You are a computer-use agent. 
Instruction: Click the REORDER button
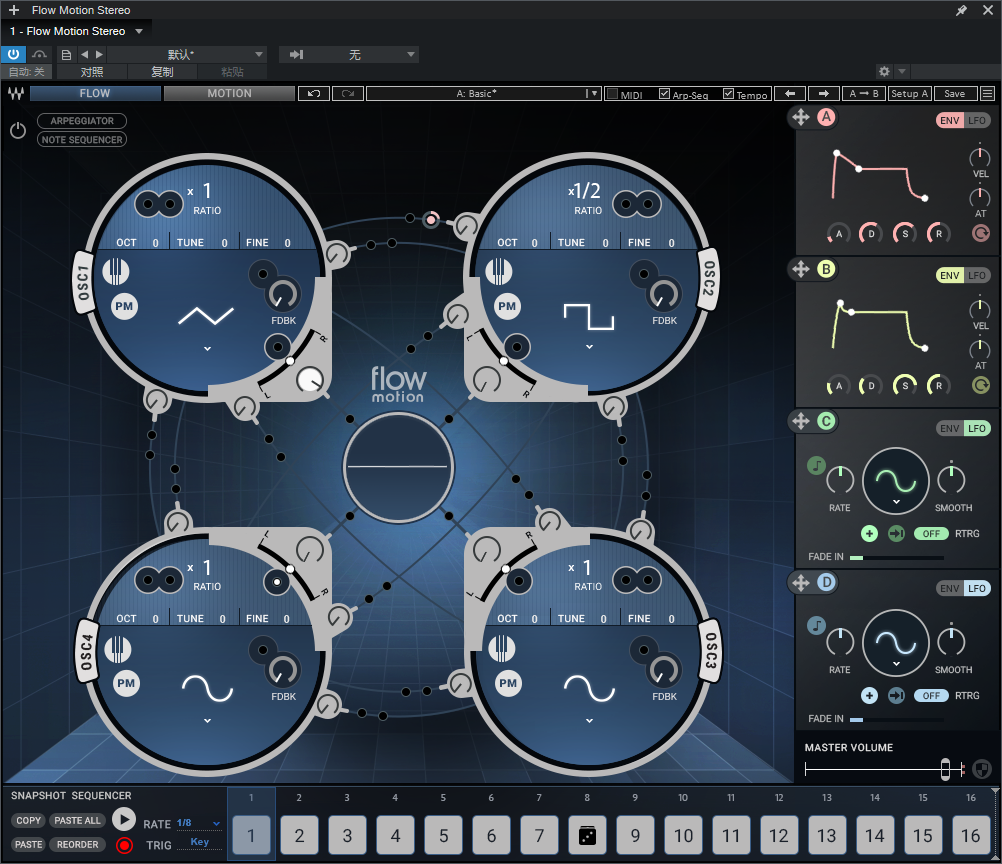pyautogui.click(x=77, y=844)
